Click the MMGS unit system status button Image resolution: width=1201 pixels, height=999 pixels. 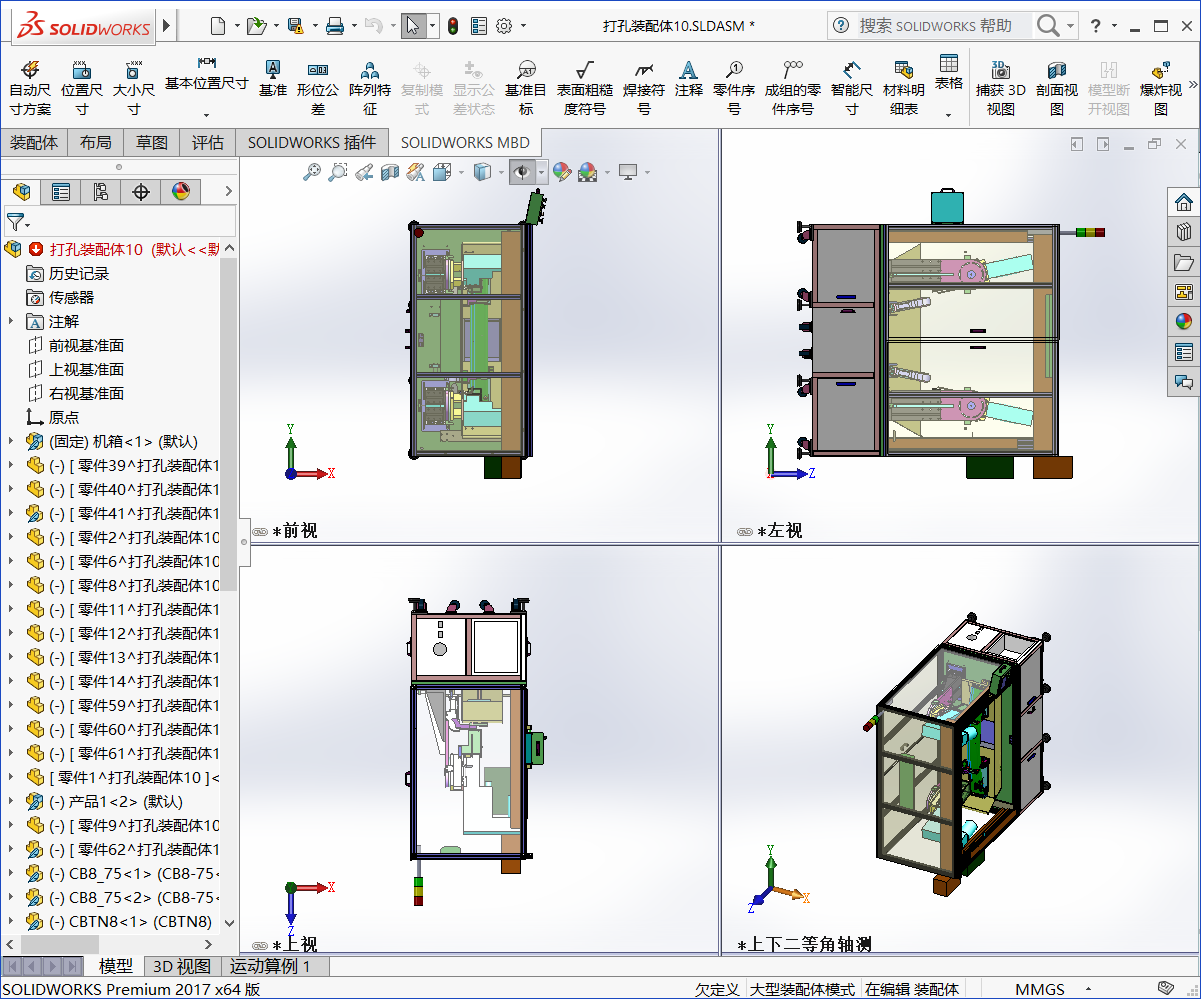click(x=1040, y=989)
